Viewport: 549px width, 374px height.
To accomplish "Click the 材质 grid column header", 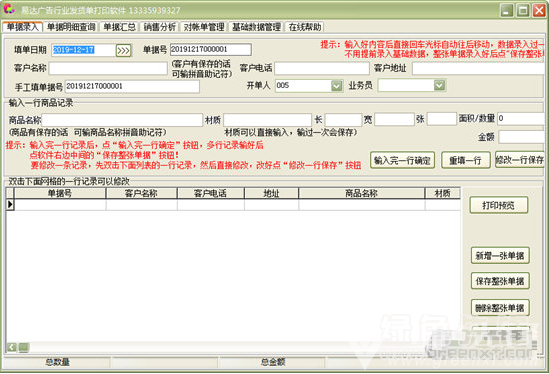I will (x=443, y=193).
